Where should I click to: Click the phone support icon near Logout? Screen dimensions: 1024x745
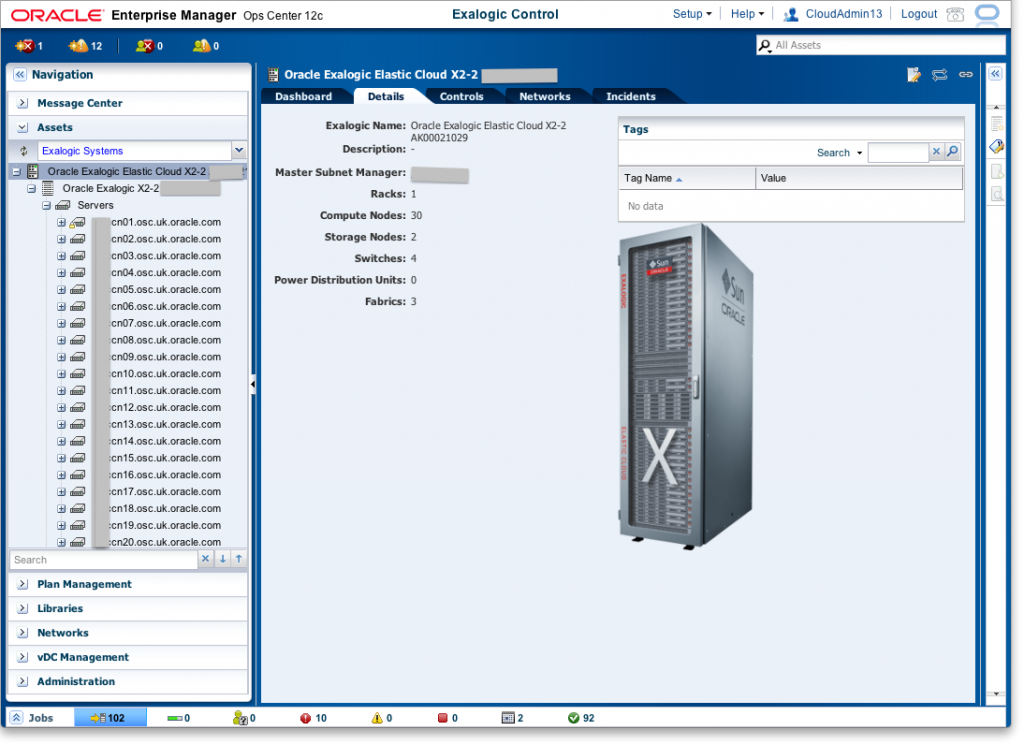coord(955,14)
